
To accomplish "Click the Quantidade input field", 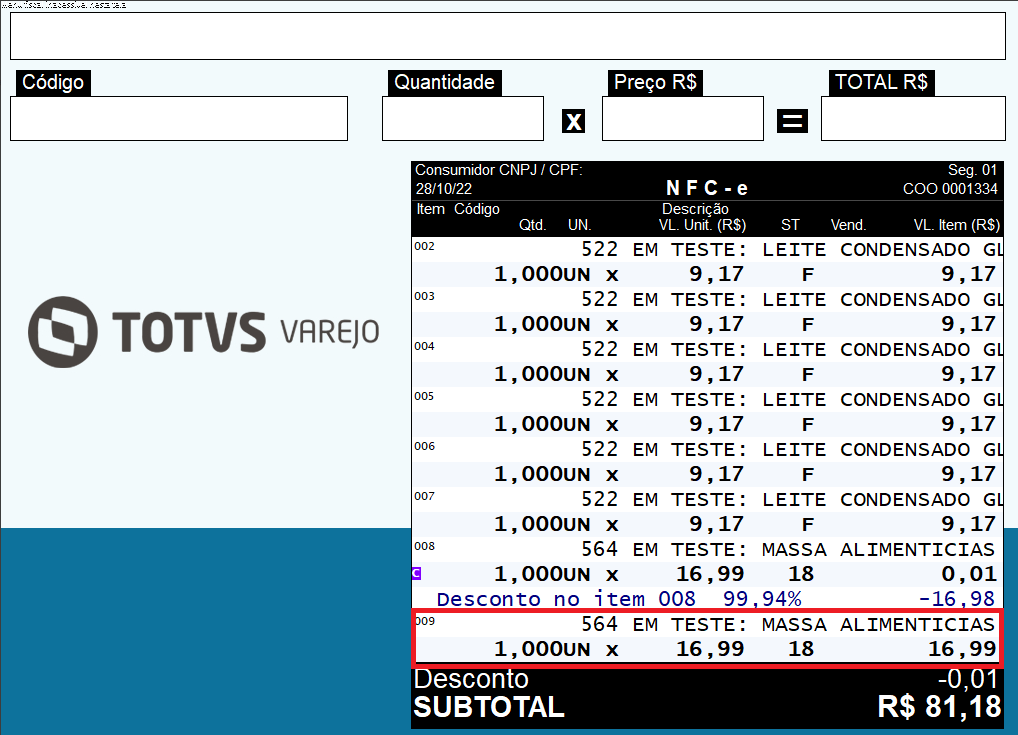I will [463, 118].
